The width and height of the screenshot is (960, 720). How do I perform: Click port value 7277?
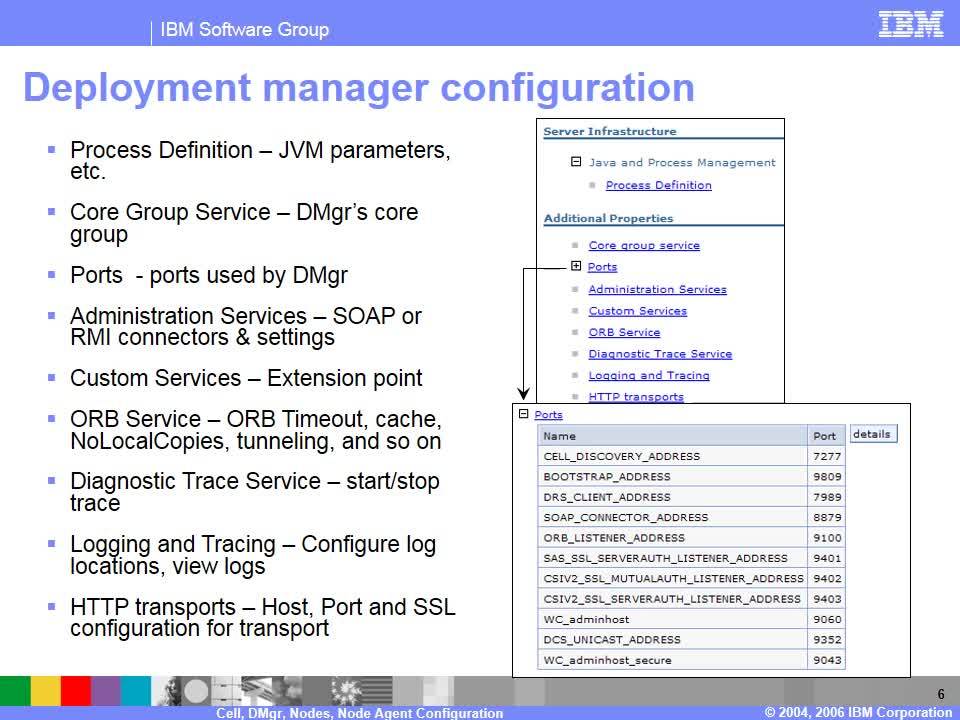[827, 456]
